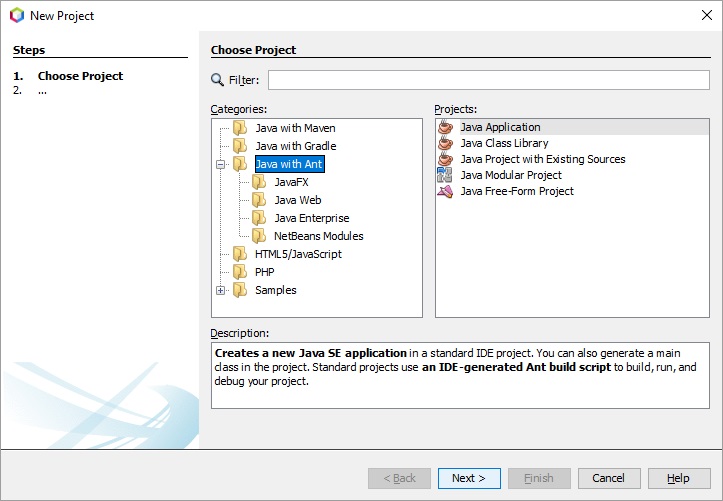Select Java Modular Project type
Image resolution: width=723 pixels, height=501 pixels.
pyautogui.click(x=511, y=175)
